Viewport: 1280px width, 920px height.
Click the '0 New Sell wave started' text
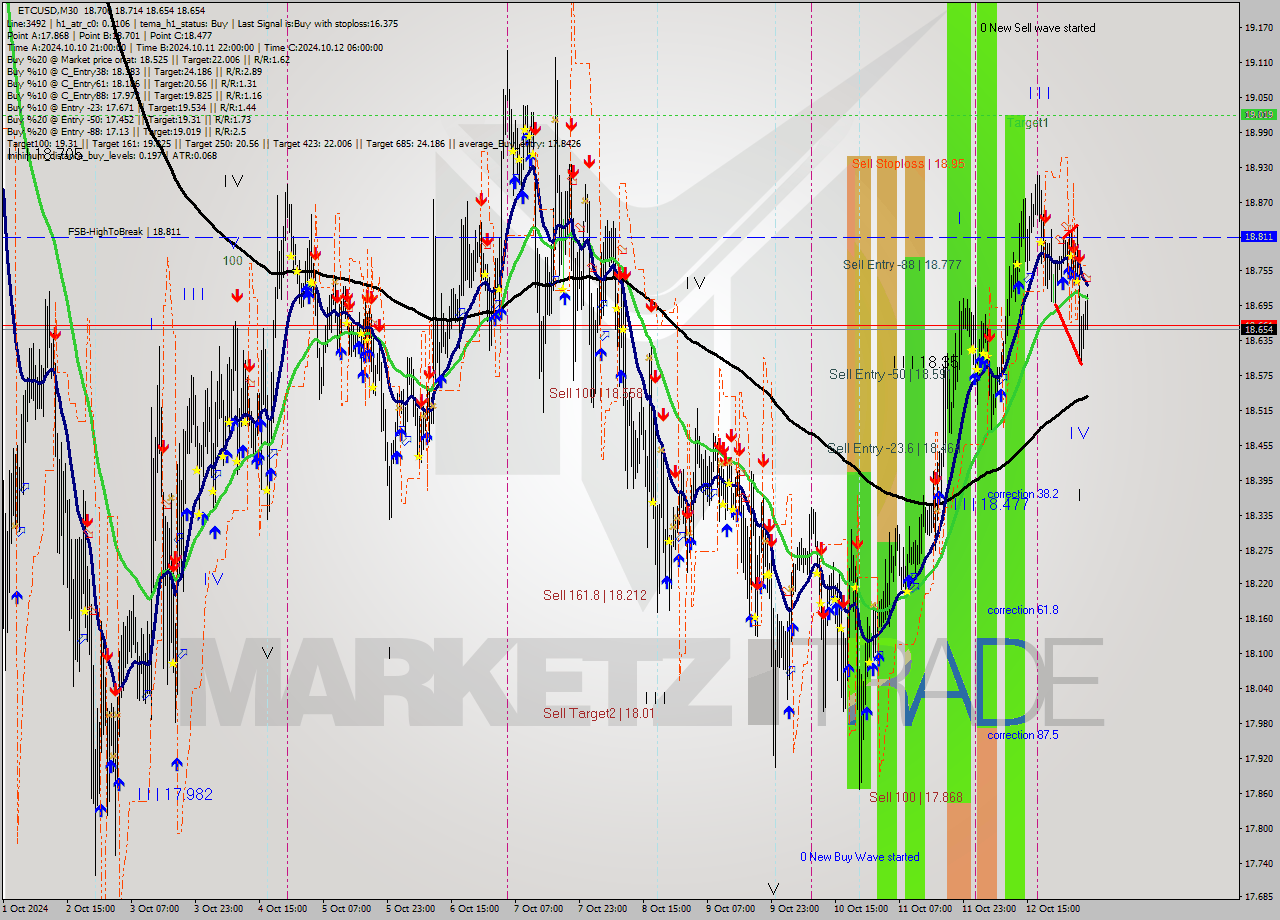1038,28
